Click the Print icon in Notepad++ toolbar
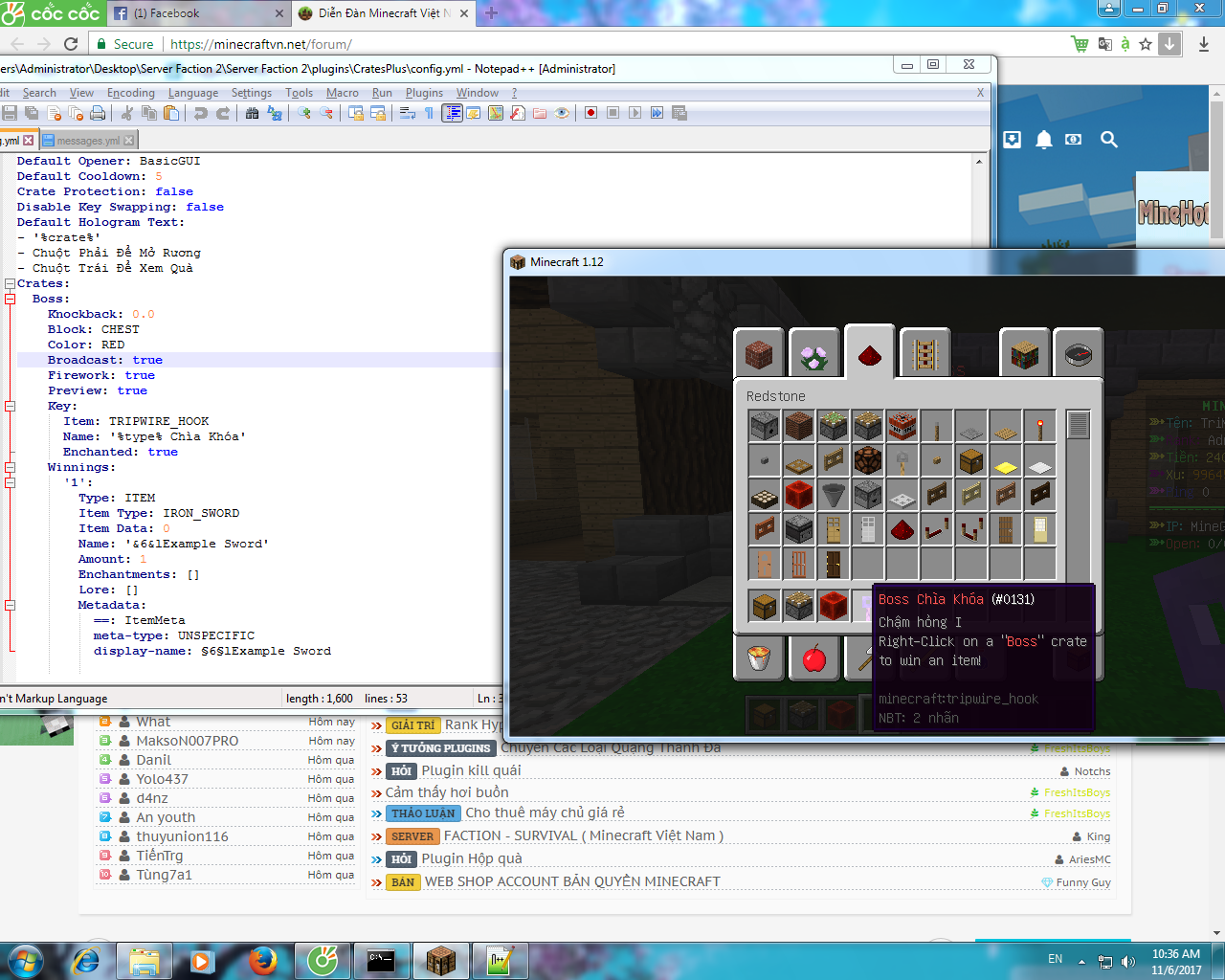The height and width of the screenshot is (980, 1225). 98,113
